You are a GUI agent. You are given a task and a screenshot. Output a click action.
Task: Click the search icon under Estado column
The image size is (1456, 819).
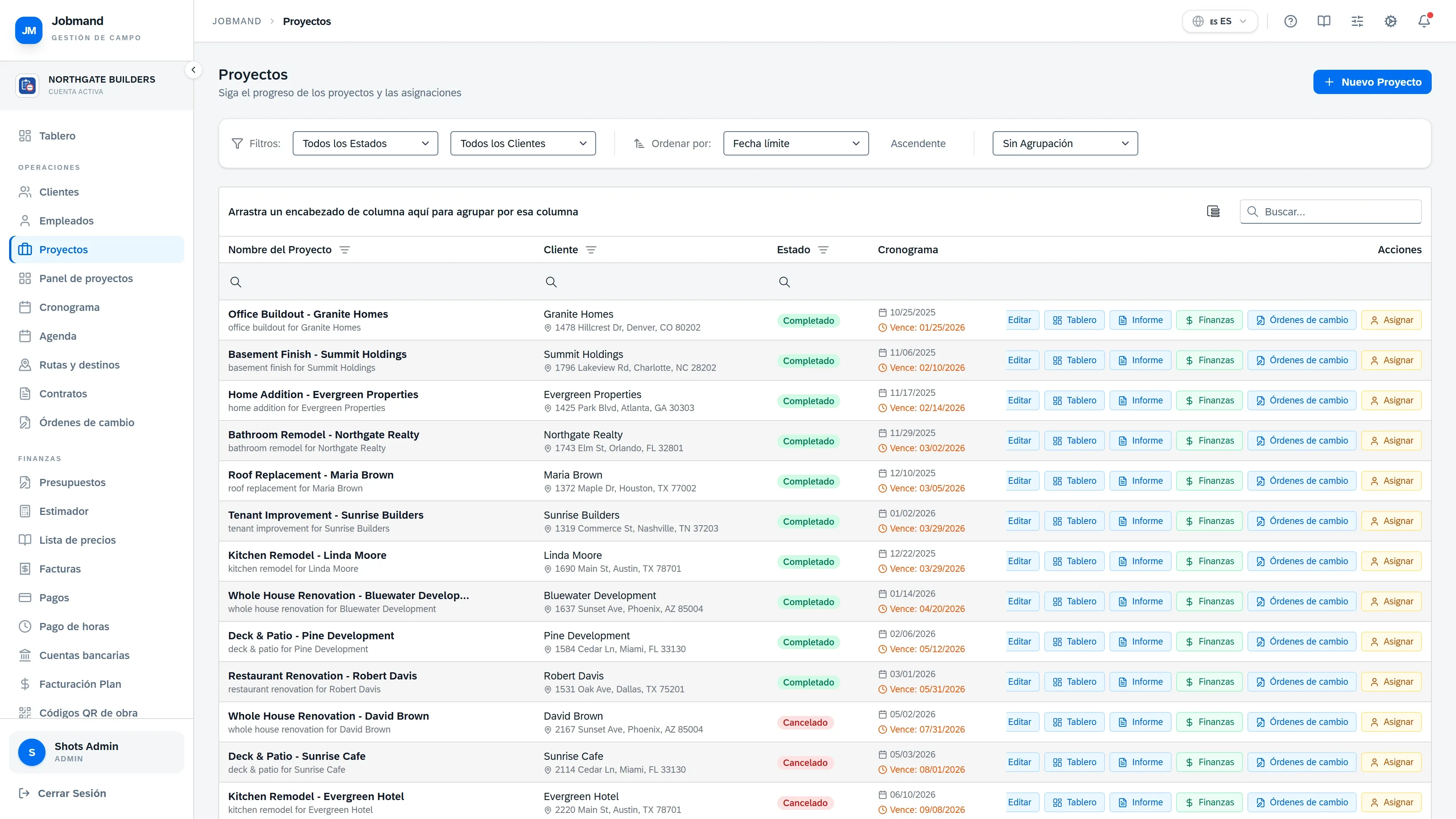point(784,281)
